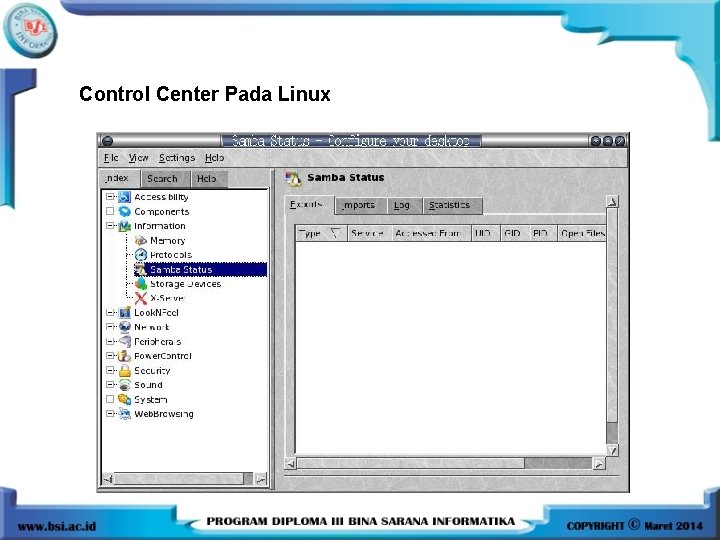The width and height of the screenshot is (720, 540).
Task: Click the Peripherals icon
Action: coord(124,342)
